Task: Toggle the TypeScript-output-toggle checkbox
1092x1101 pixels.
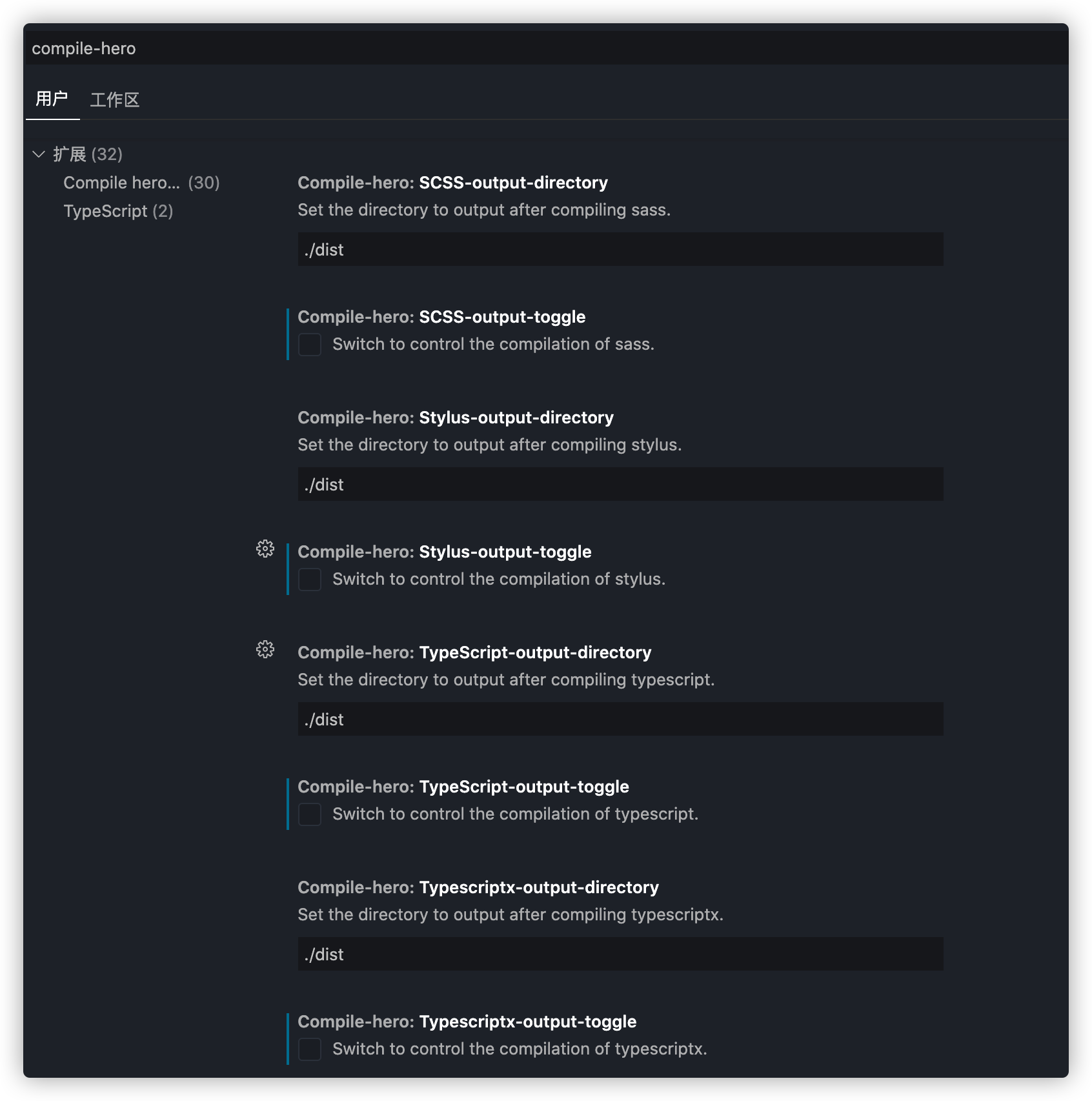Action: tap(310, 814)
